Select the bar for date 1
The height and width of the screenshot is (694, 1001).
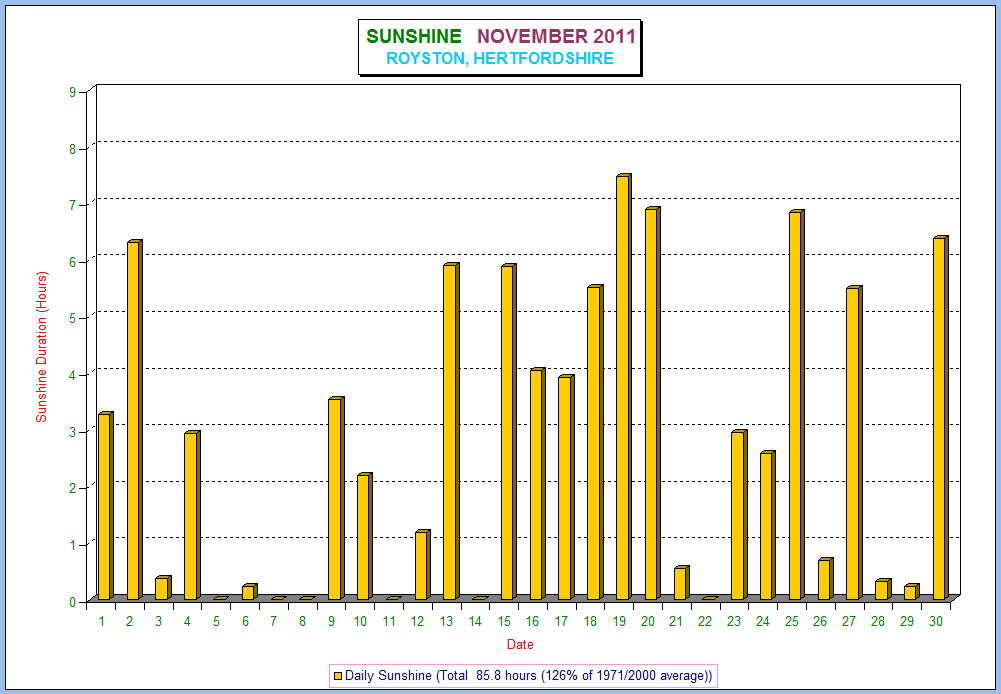coord(106,506)
